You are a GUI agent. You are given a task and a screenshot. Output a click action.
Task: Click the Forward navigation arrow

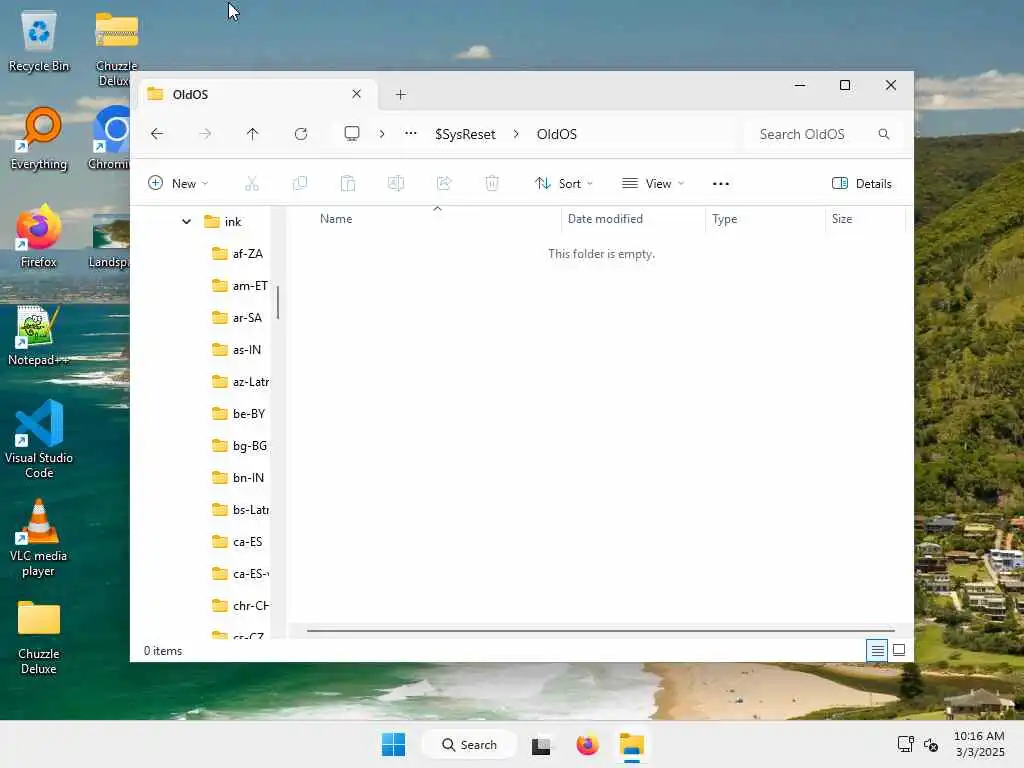pos(205,134)
